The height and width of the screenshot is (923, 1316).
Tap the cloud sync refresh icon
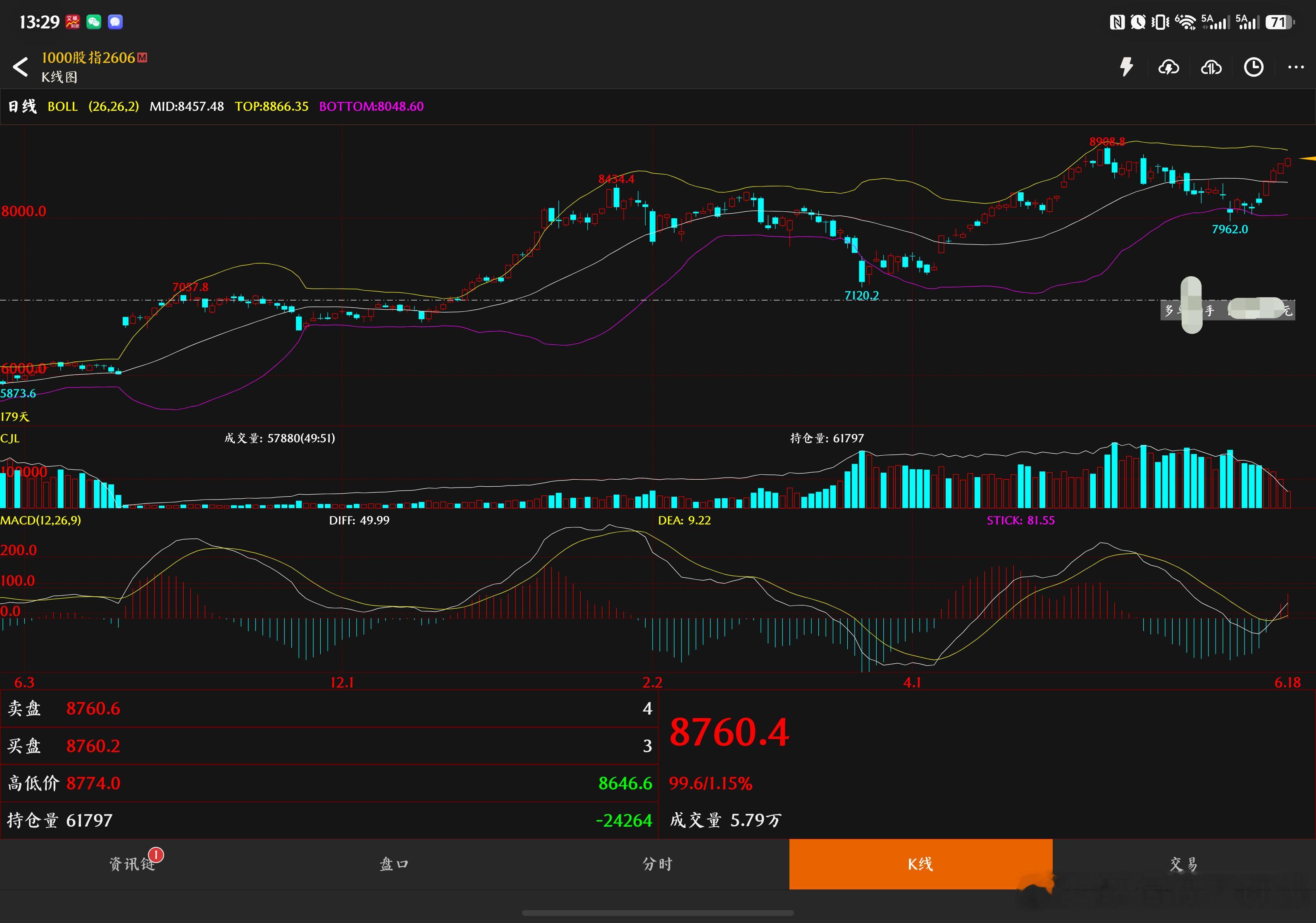click(1169, 68)
